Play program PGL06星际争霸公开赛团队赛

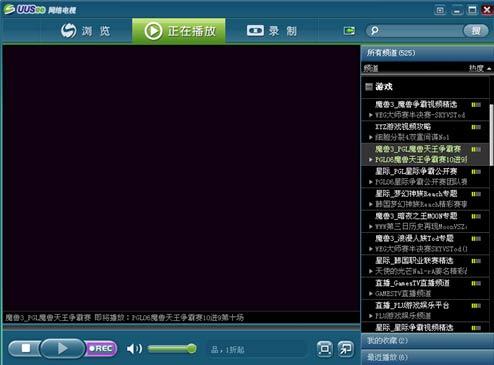[x=421, y=182]
